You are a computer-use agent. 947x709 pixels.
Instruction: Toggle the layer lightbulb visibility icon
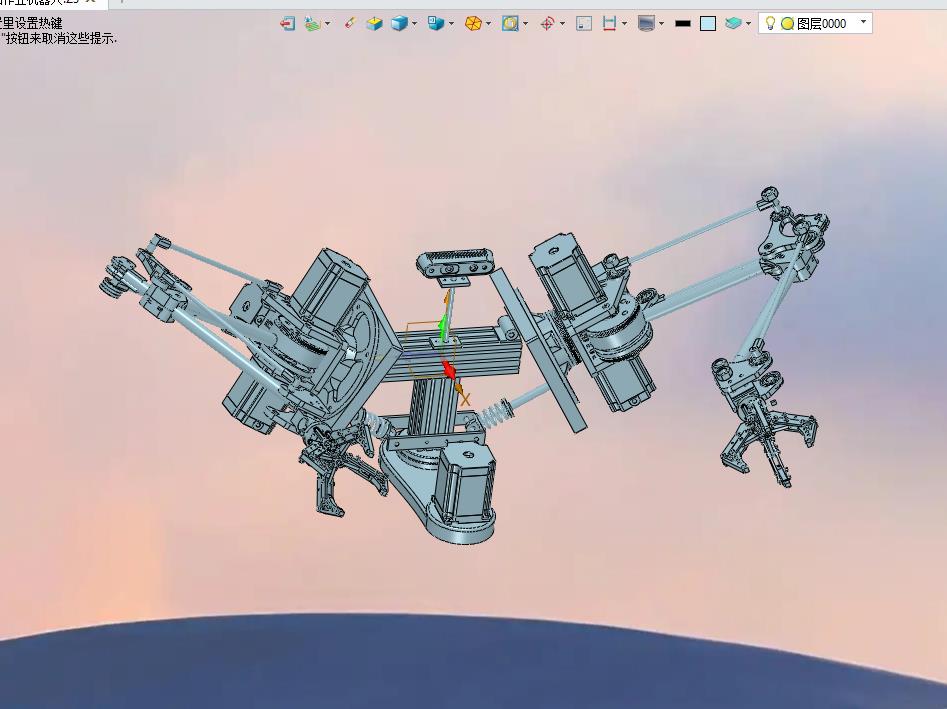click(x=771, y=23)
